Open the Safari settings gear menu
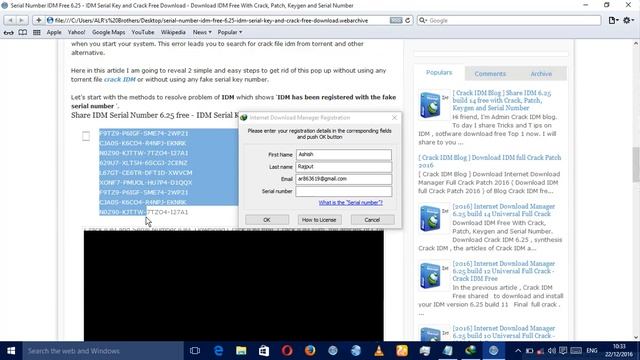The image size is (640, 360). (x=628, y=20)
